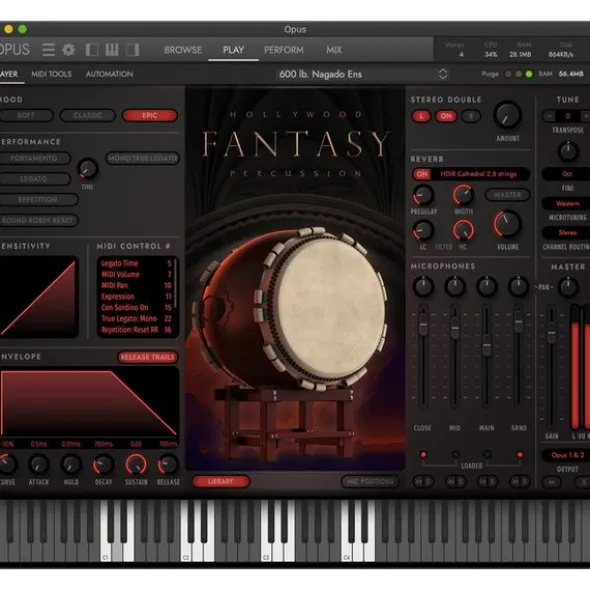Toggle the Close mic loaded indicator
This screenshot has width=590, height=591.
(x=423, y=455)
